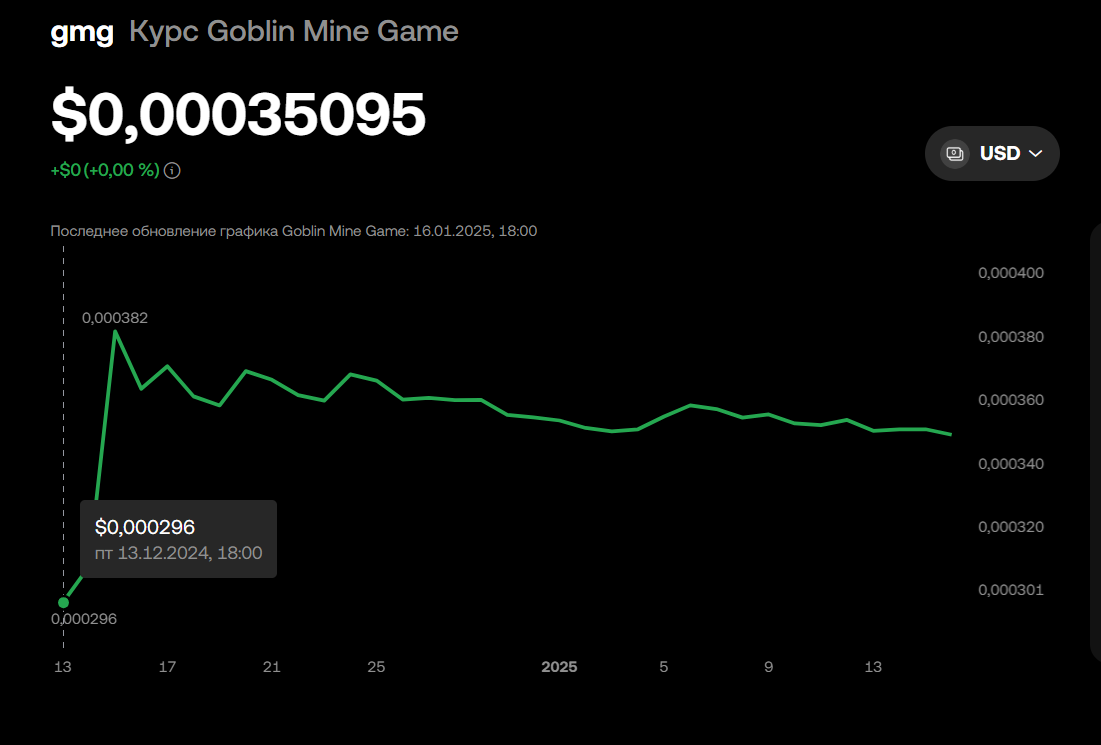Click the last chart update timestamp text

pos(294,231)
